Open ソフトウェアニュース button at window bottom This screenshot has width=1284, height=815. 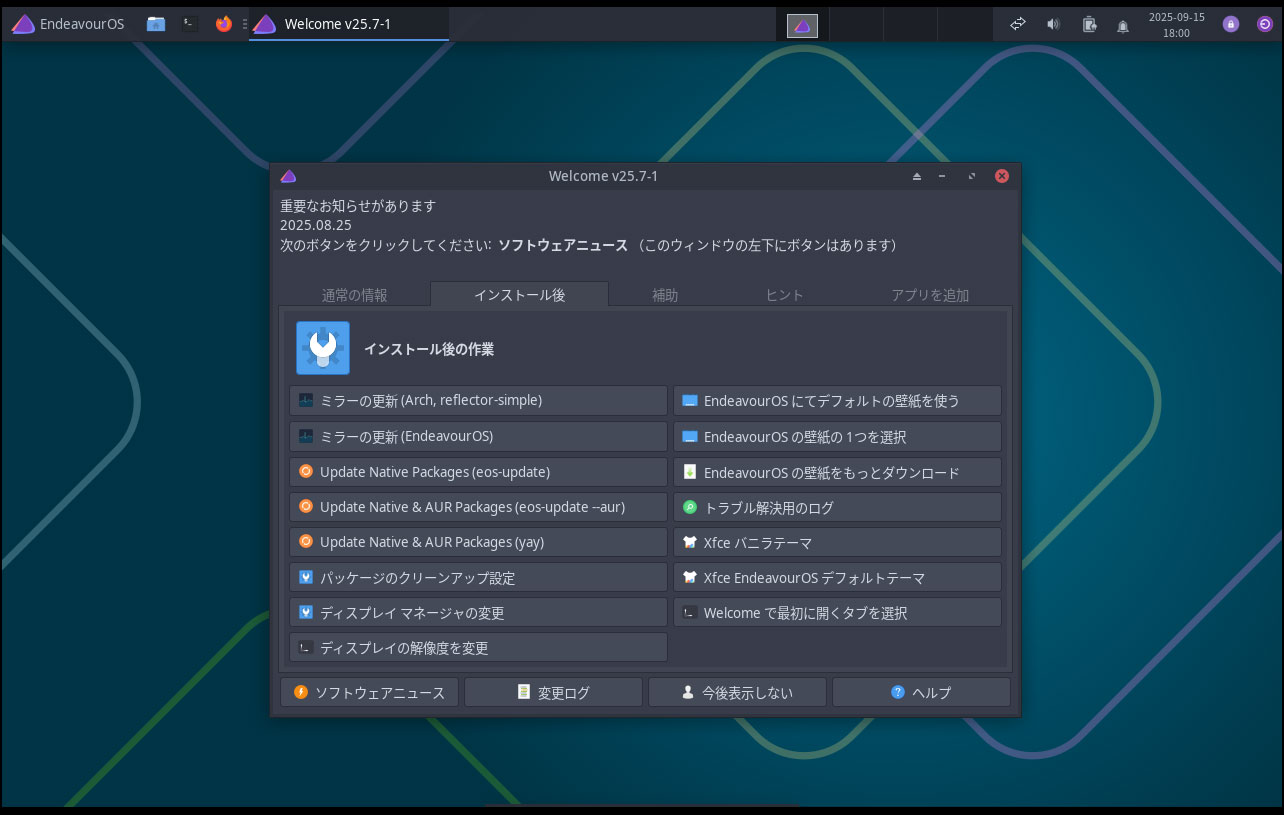coord(369,692)
